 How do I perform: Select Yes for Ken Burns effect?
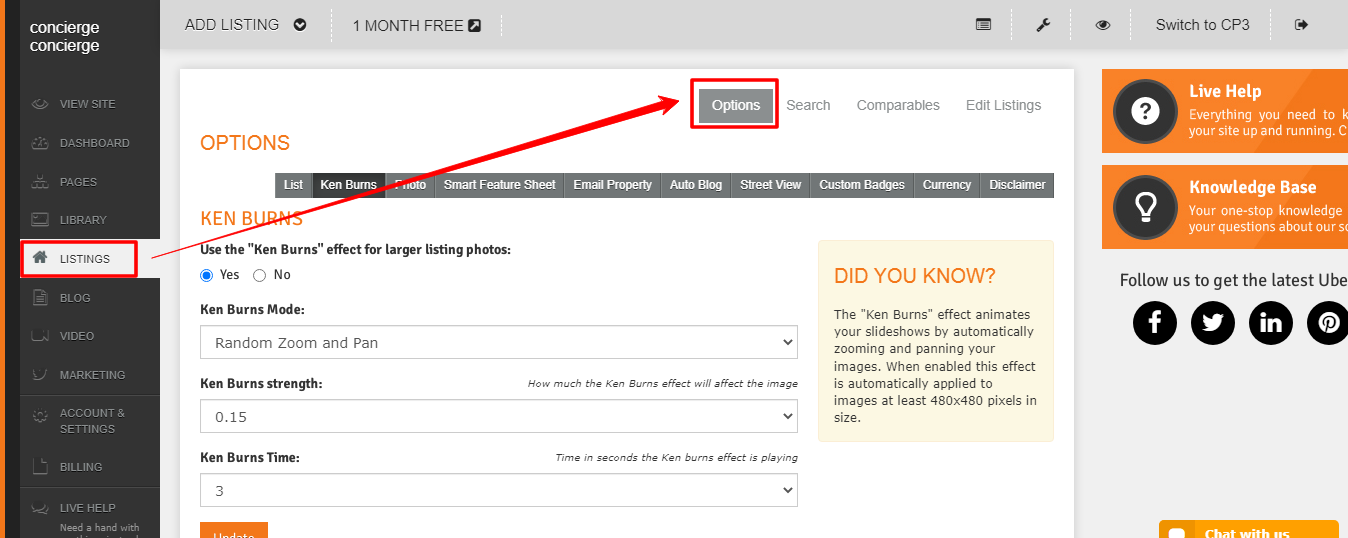[207, 275]
